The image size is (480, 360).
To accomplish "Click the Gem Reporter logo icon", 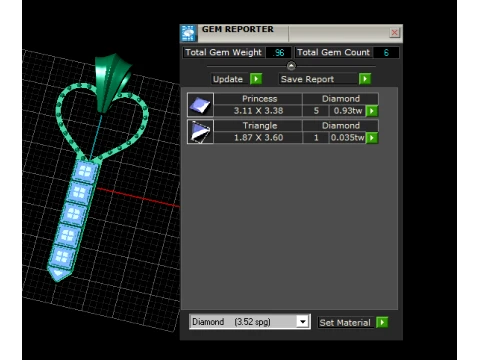I will point(189,33).
